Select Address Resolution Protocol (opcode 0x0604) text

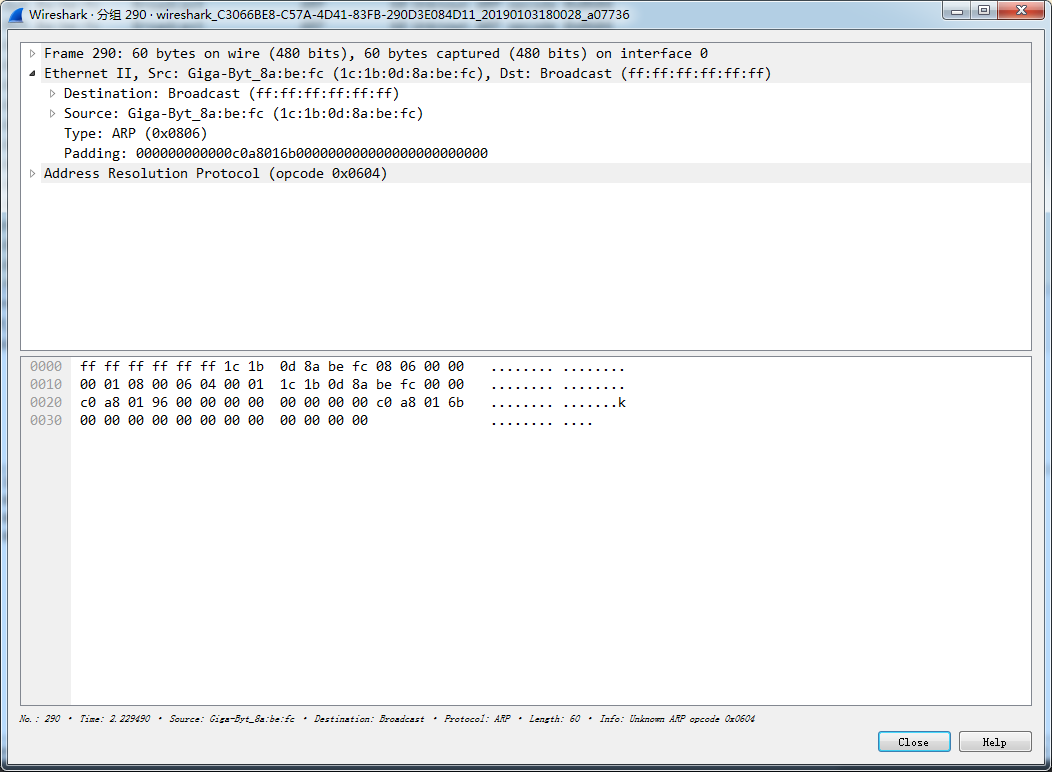pyautogui.click(x=215, y=174)
